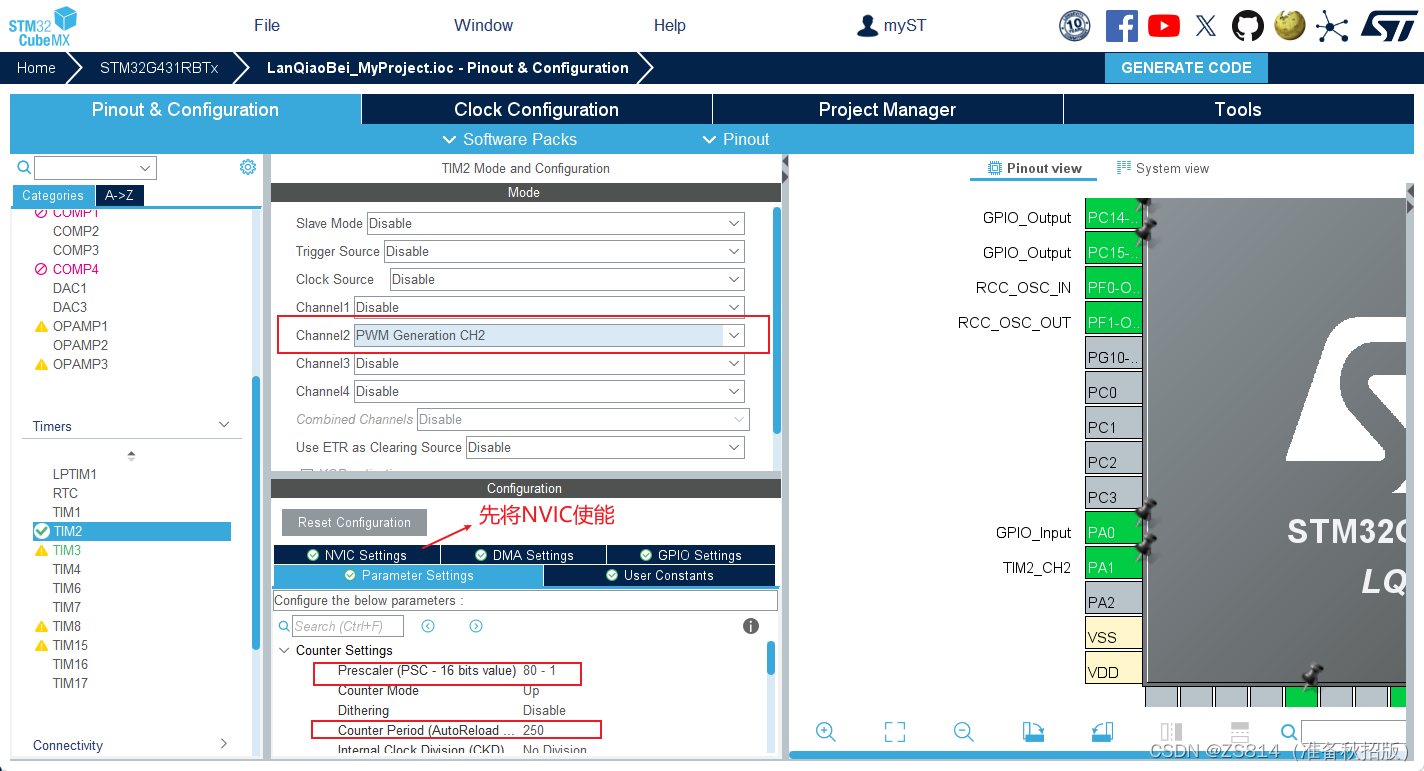Open the ST community network icon
This screenshot has height=771, width=1424.
1332,26
